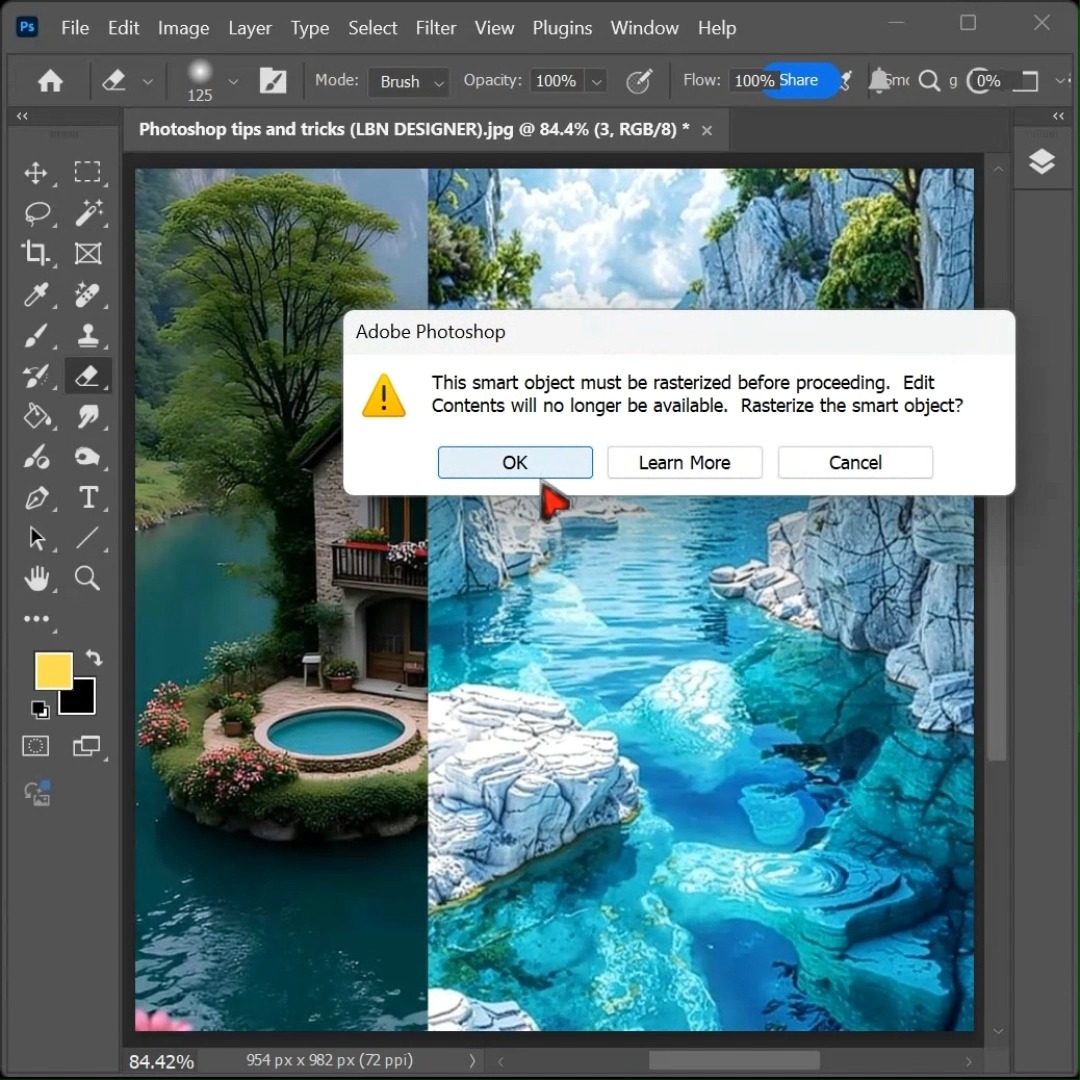Select the Eraser tool in toolbox

(x=87, y=376)
